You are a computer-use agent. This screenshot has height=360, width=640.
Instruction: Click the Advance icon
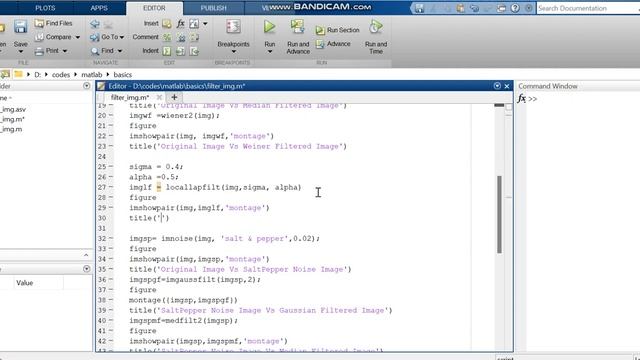[x=320, y=44]
